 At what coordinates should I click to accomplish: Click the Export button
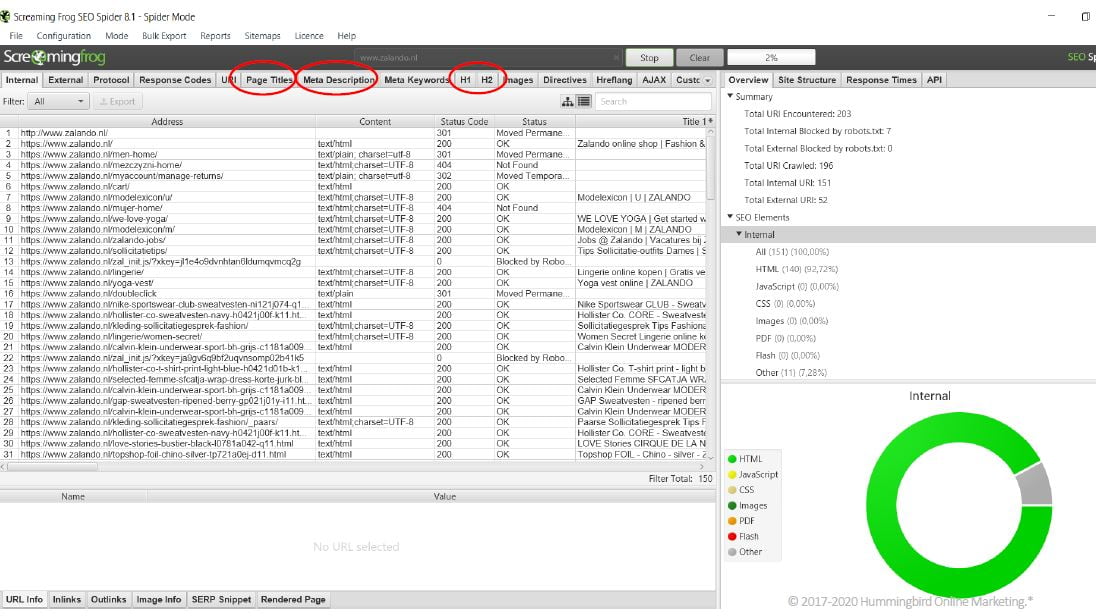tap(117, 101)
